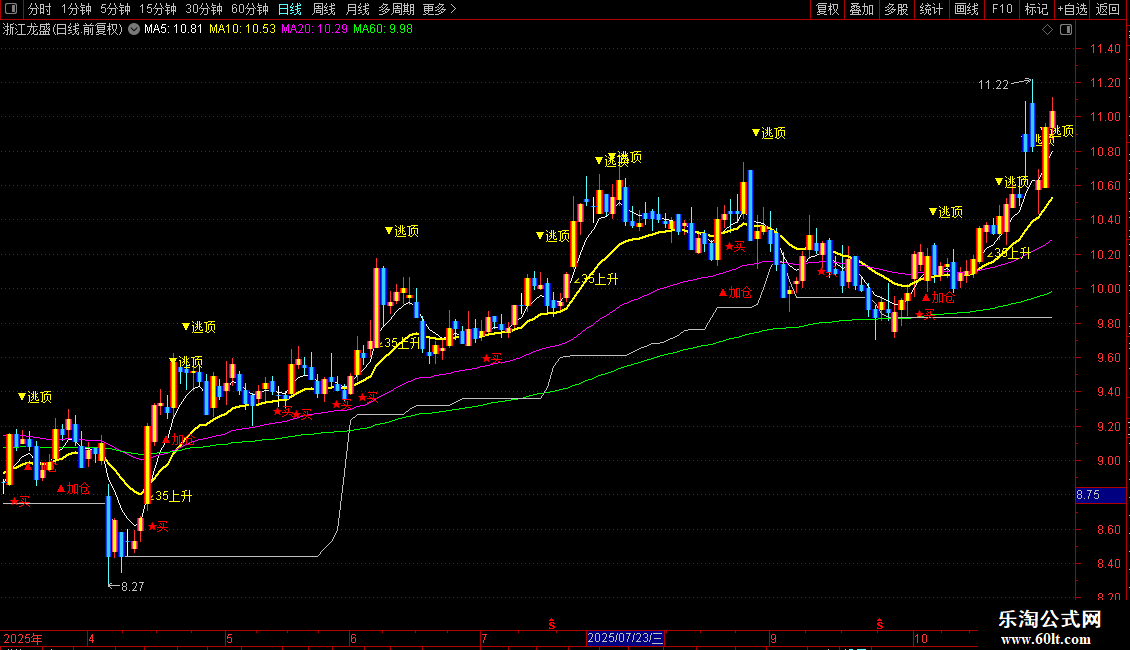Select the 60分钟 period

[250, 9]
